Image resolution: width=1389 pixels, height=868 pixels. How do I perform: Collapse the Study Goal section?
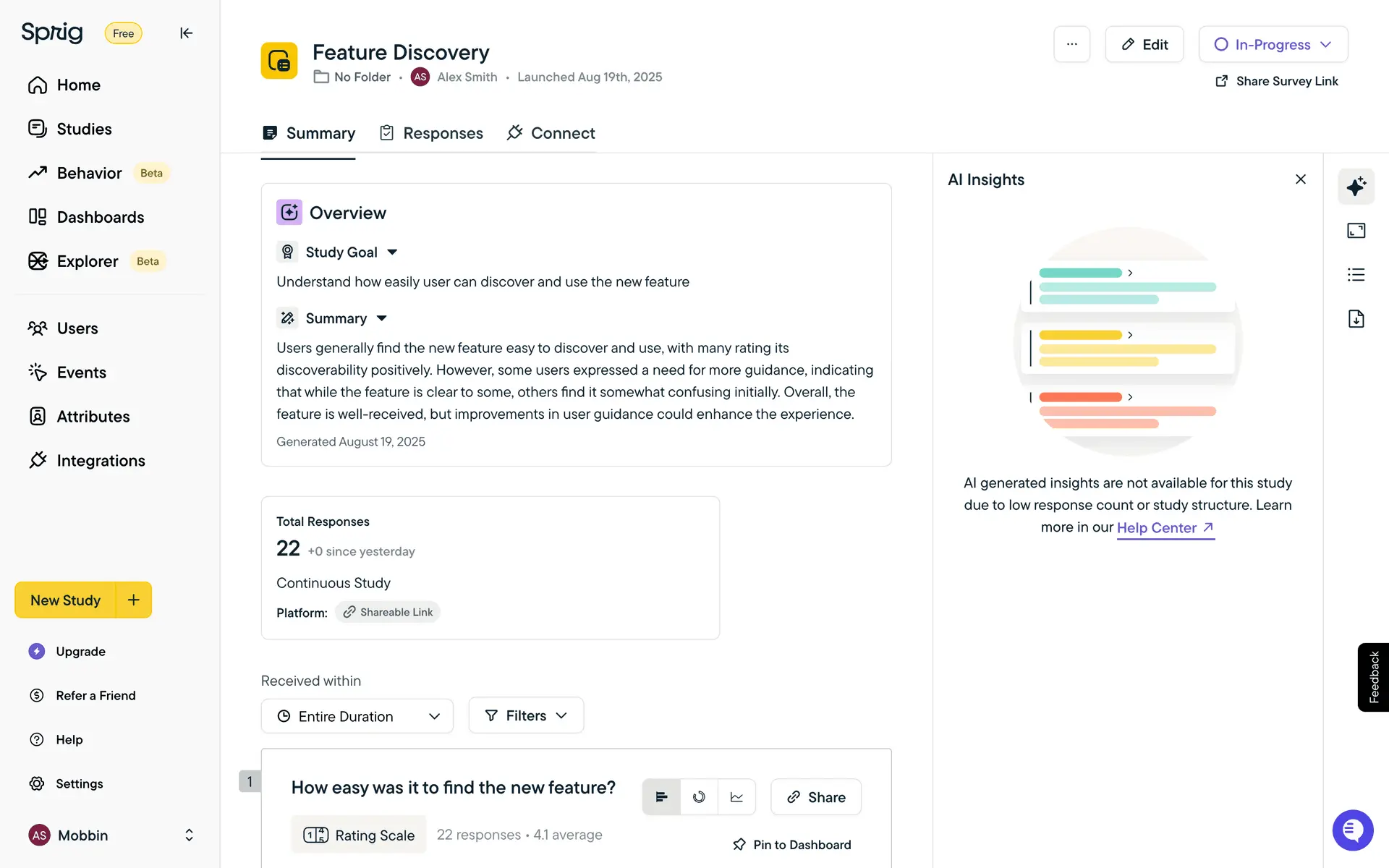click(x=392, y=252)
